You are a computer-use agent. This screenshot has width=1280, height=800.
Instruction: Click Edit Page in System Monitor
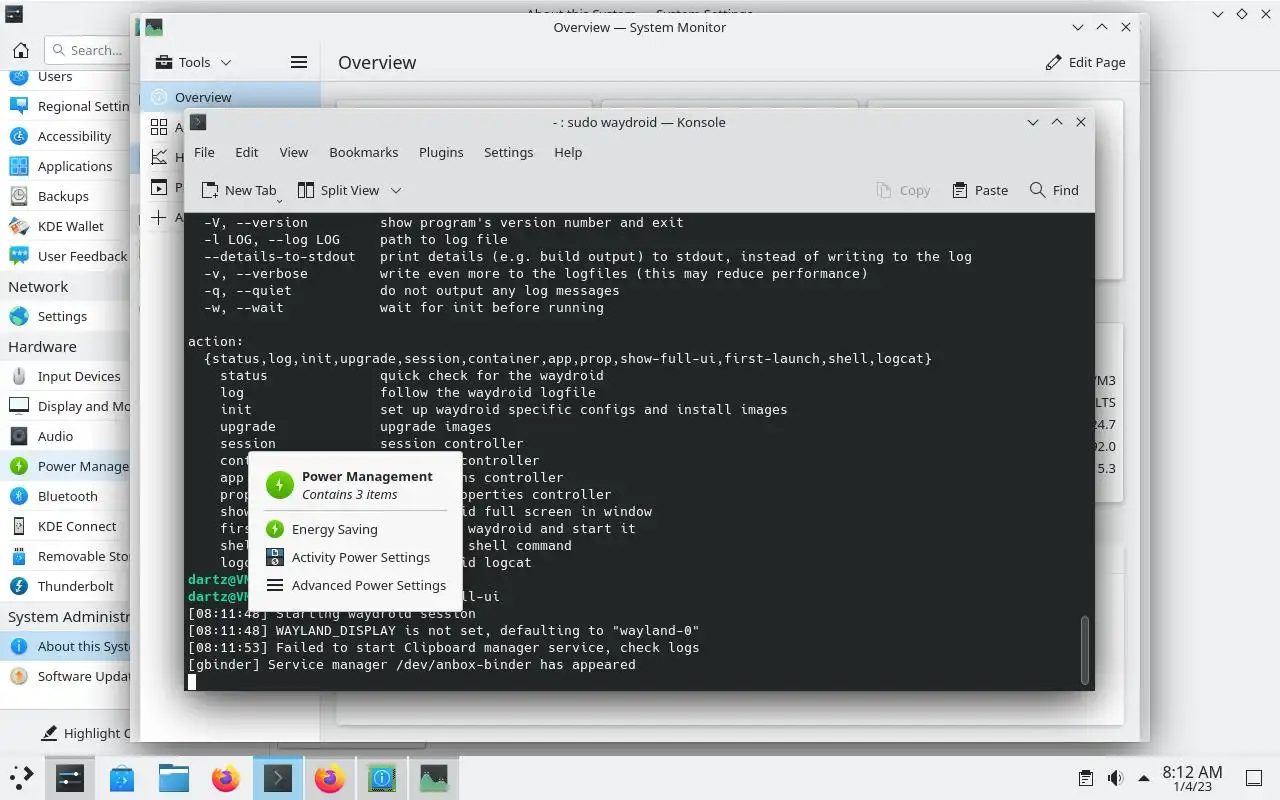[1085, 62]
